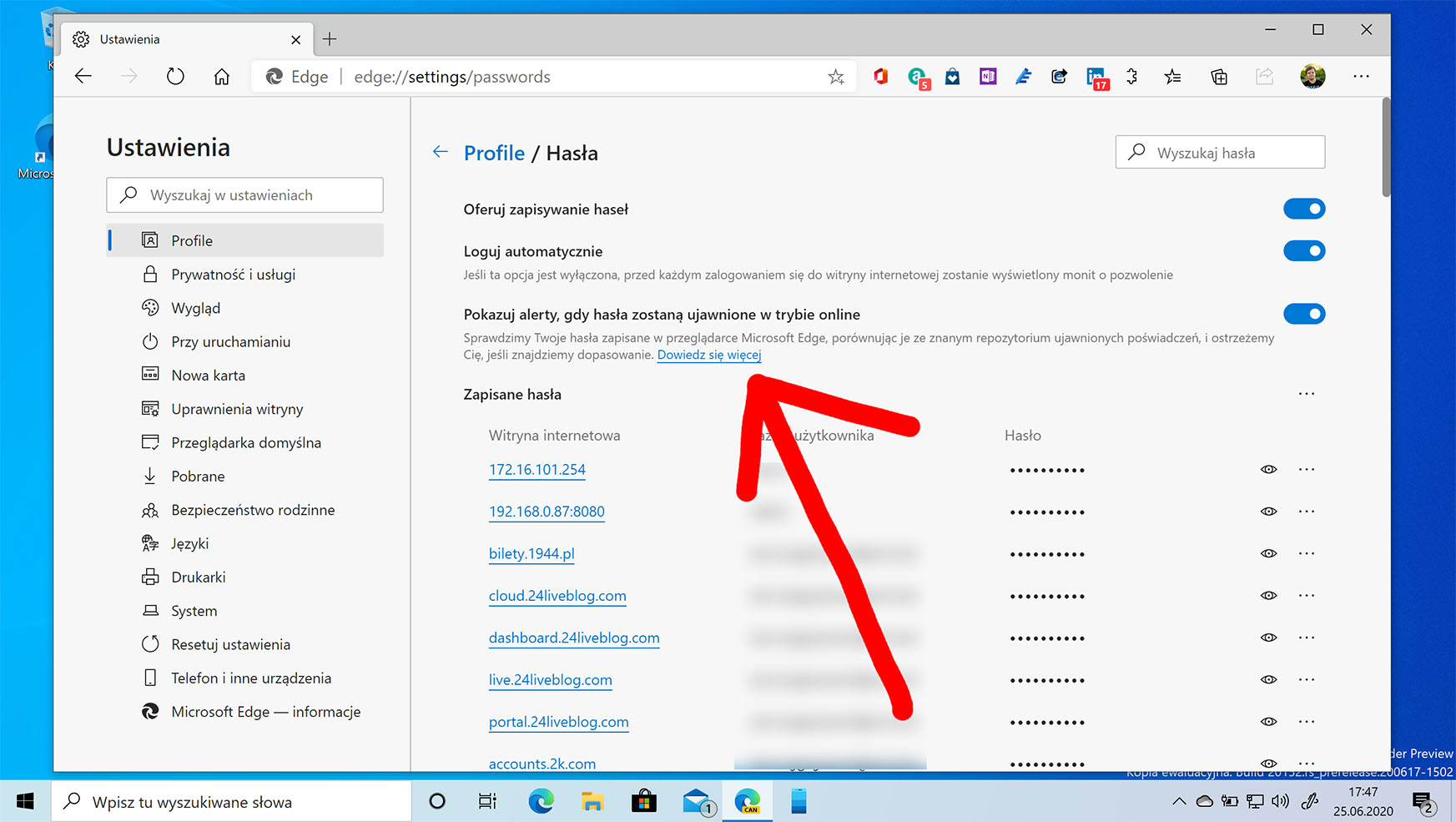
Task: Open the Collections toolbar icon
Action: pyautogui.click(x=1219, y=77)
